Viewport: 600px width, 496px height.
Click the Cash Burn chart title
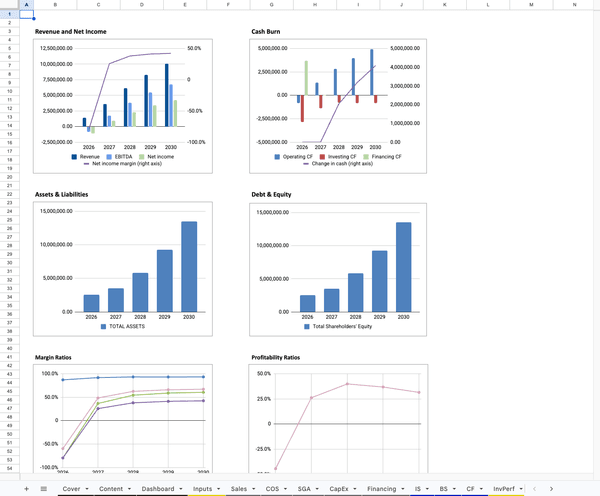click(x=269, y=32)
